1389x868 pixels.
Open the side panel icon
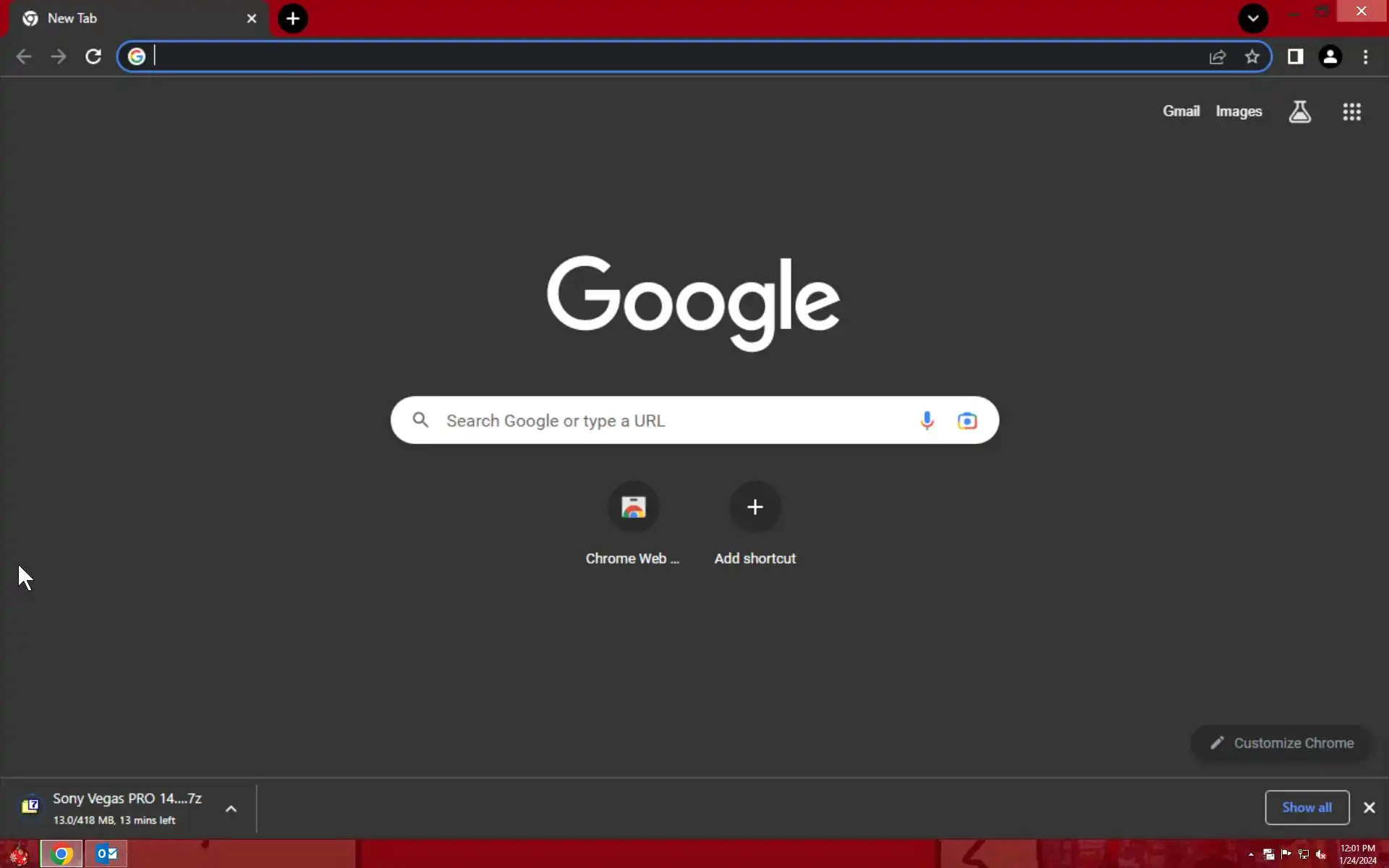(1295, 56)
